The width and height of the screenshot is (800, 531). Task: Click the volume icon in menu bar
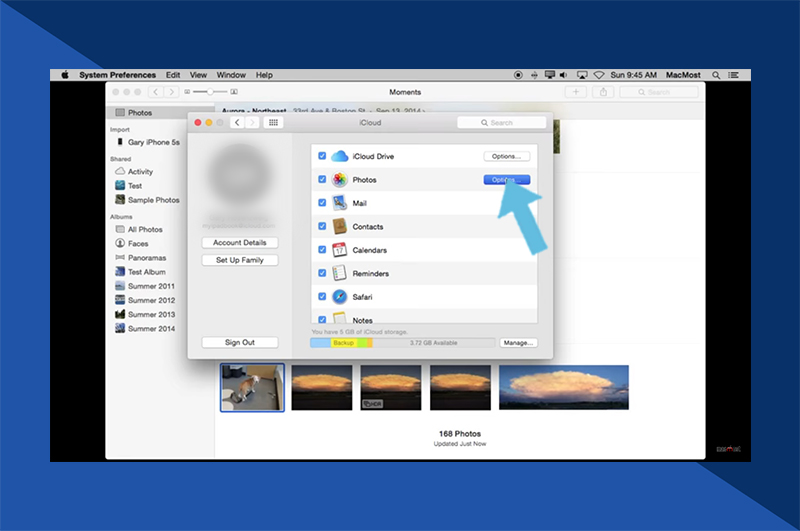[563, 75]
